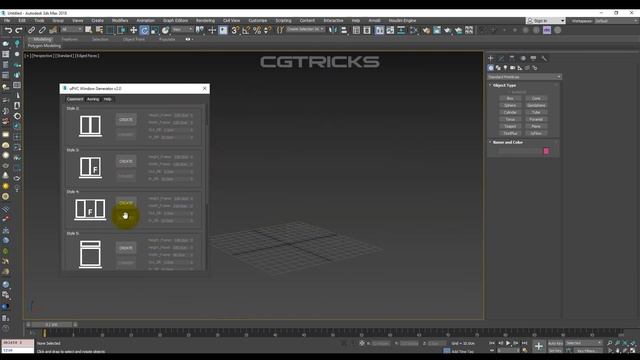Click the Play Animation button
The image size is (640, 360).
(508, 343)
